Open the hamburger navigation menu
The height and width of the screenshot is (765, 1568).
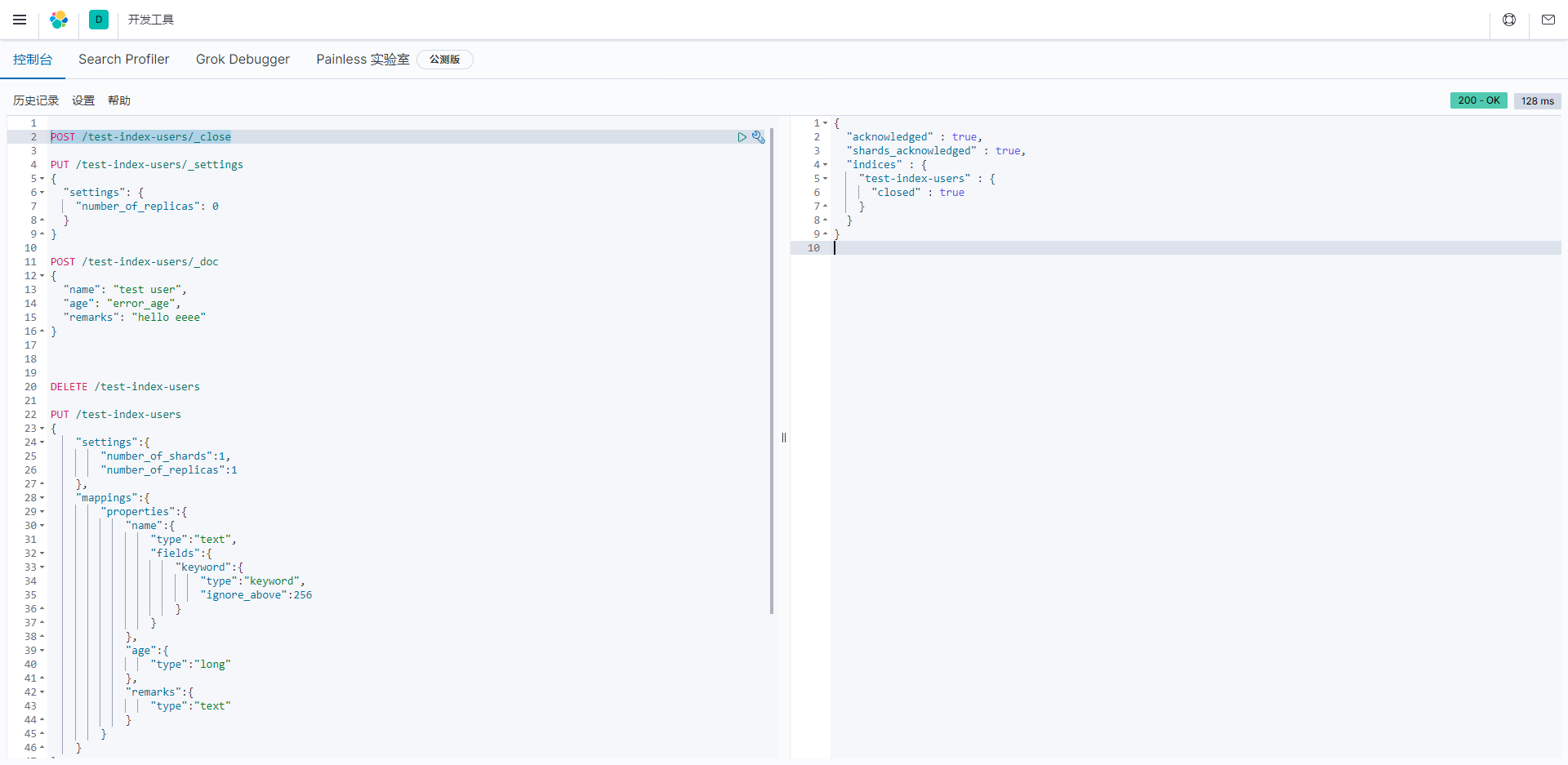(x=20, y=20)
